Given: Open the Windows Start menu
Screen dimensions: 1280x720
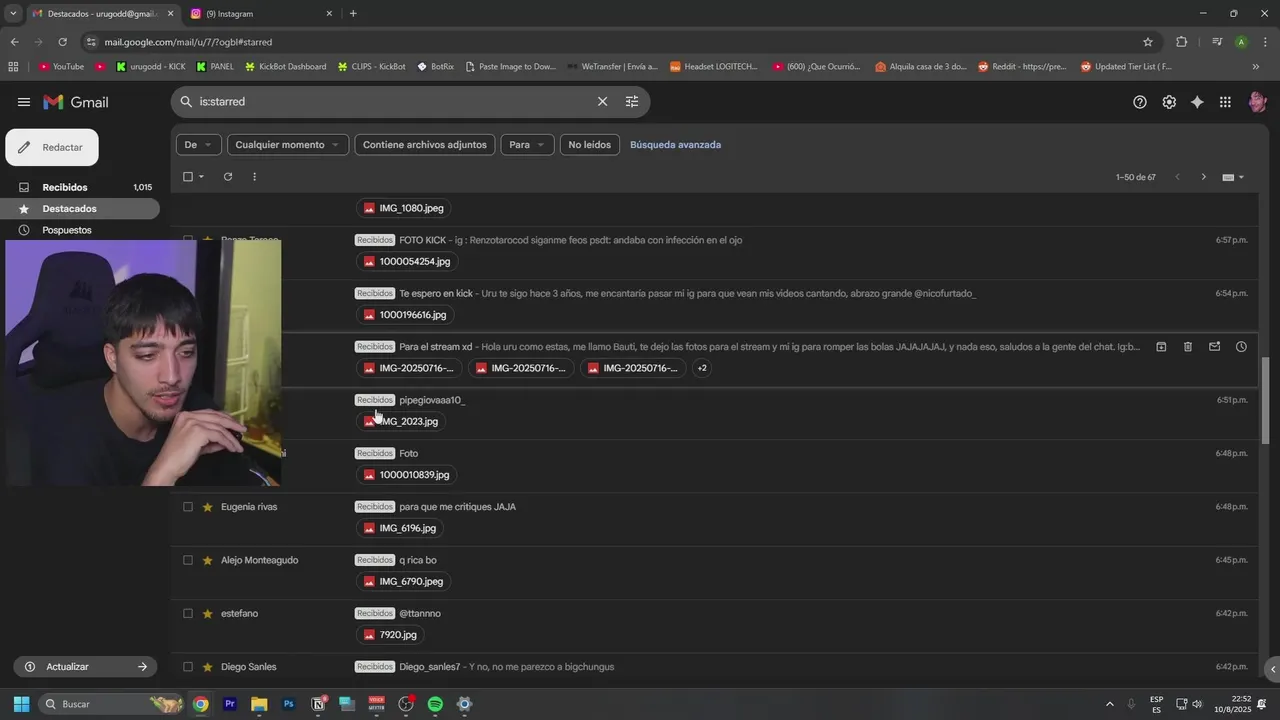Looking at the screenshot, I should 21,704.
